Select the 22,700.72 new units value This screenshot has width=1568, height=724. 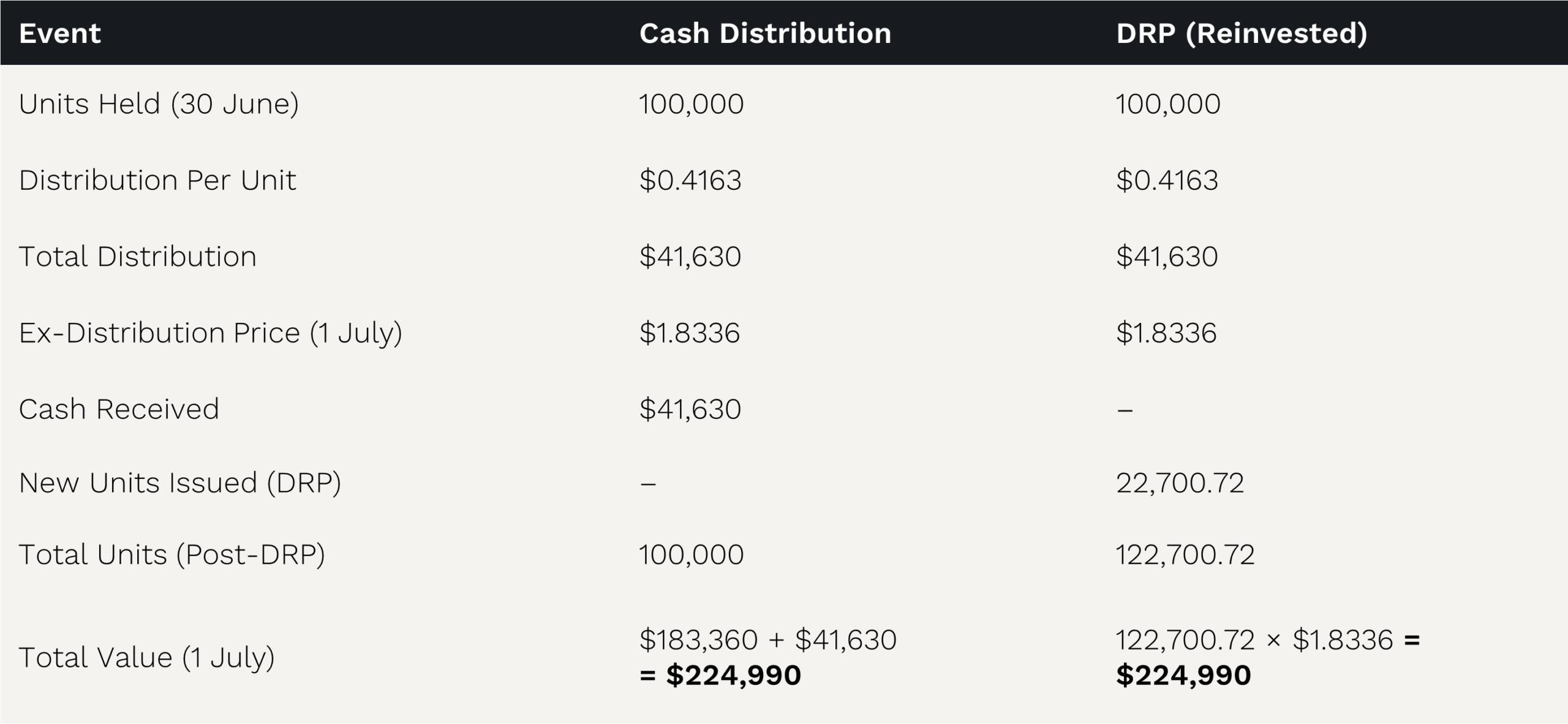(x=1180, y=483)
